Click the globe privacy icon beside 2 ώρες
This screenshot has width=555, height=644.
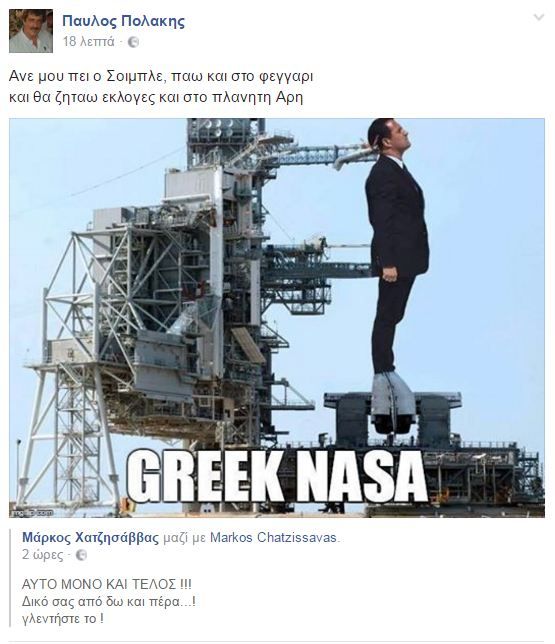(x=82, y=555)
